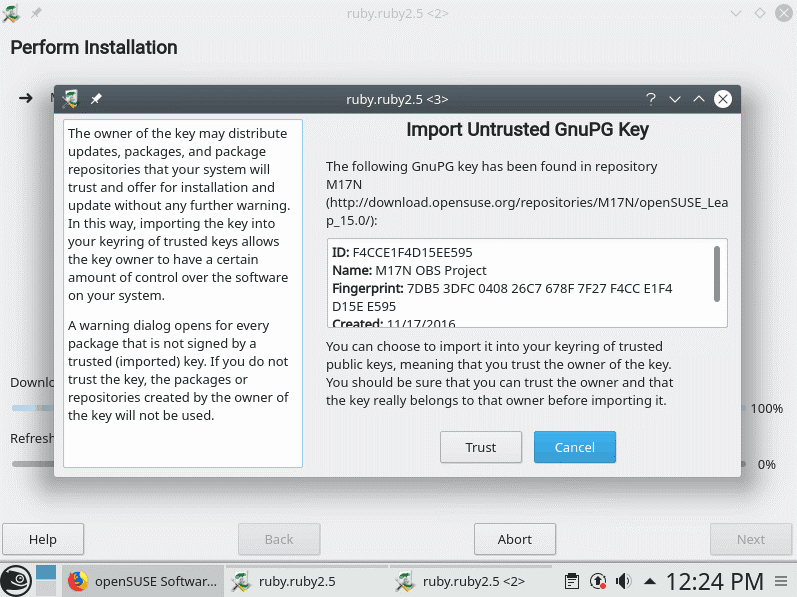Abort the installation
The height and width of the screenshot is (597, 797).
pos(515,539)
